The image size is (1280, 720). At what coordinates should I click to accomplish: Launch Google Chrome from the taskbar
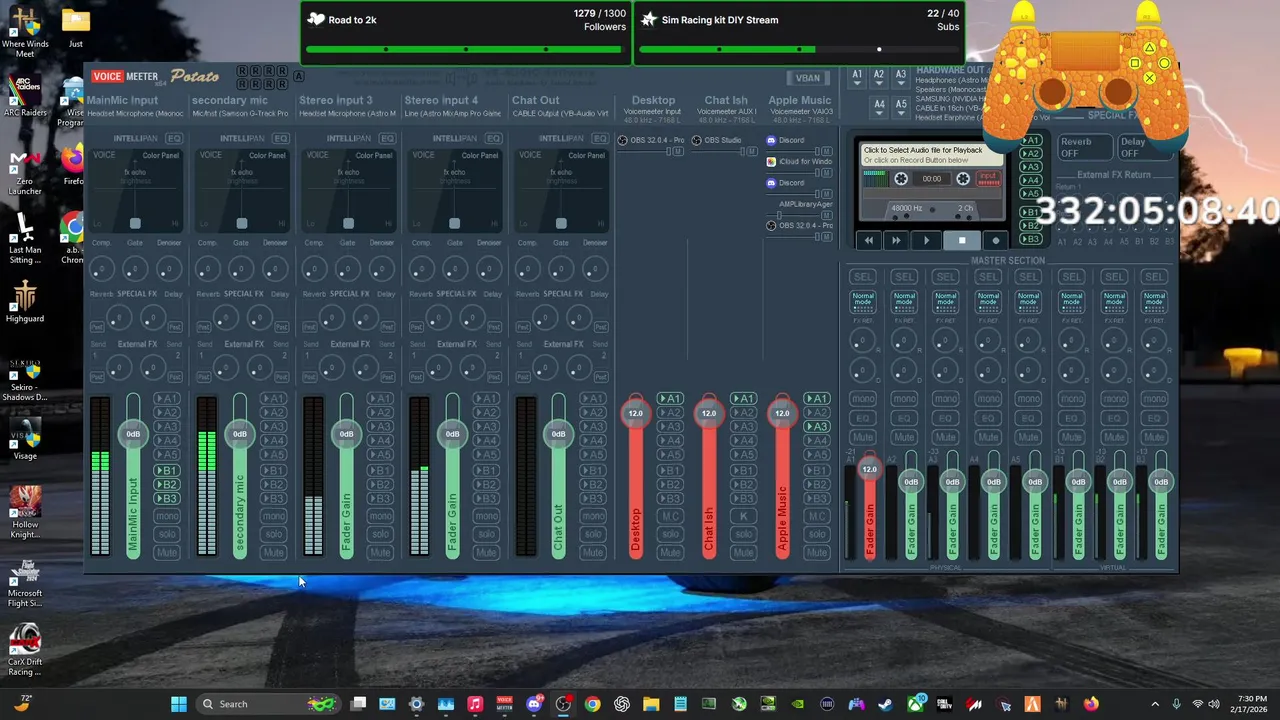point(592,704)
